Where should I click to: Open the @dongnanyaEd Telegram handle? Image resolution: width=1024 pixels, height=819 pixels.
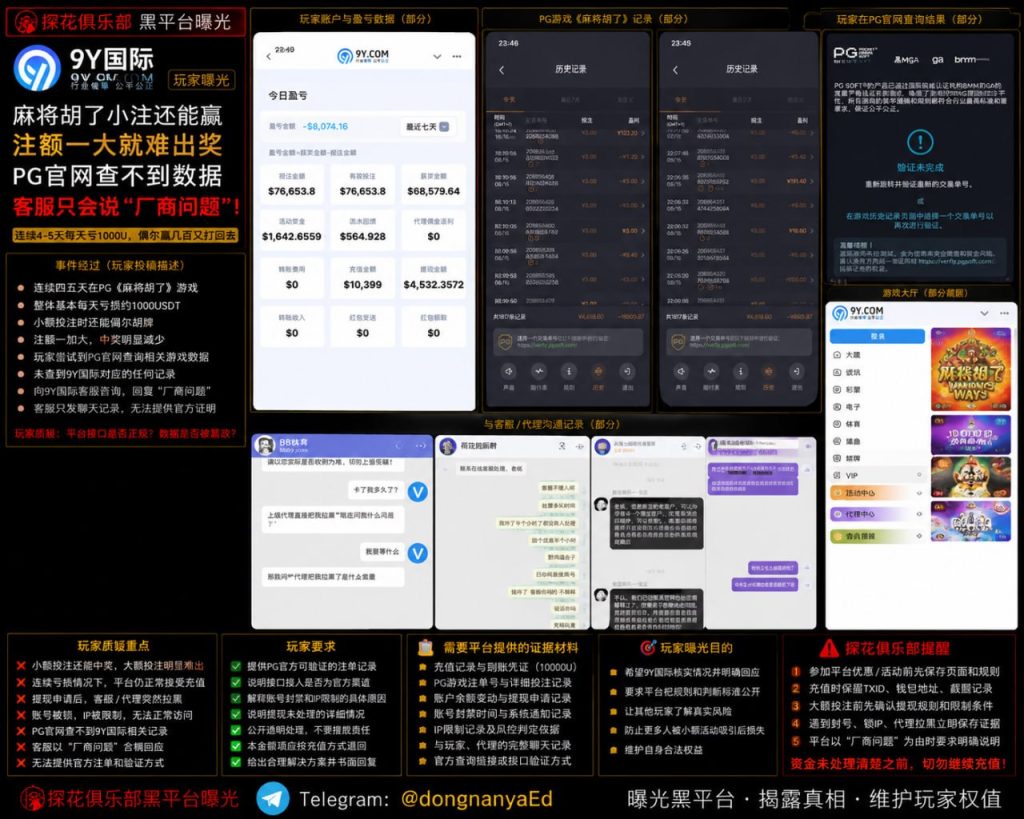coord(477,799)
